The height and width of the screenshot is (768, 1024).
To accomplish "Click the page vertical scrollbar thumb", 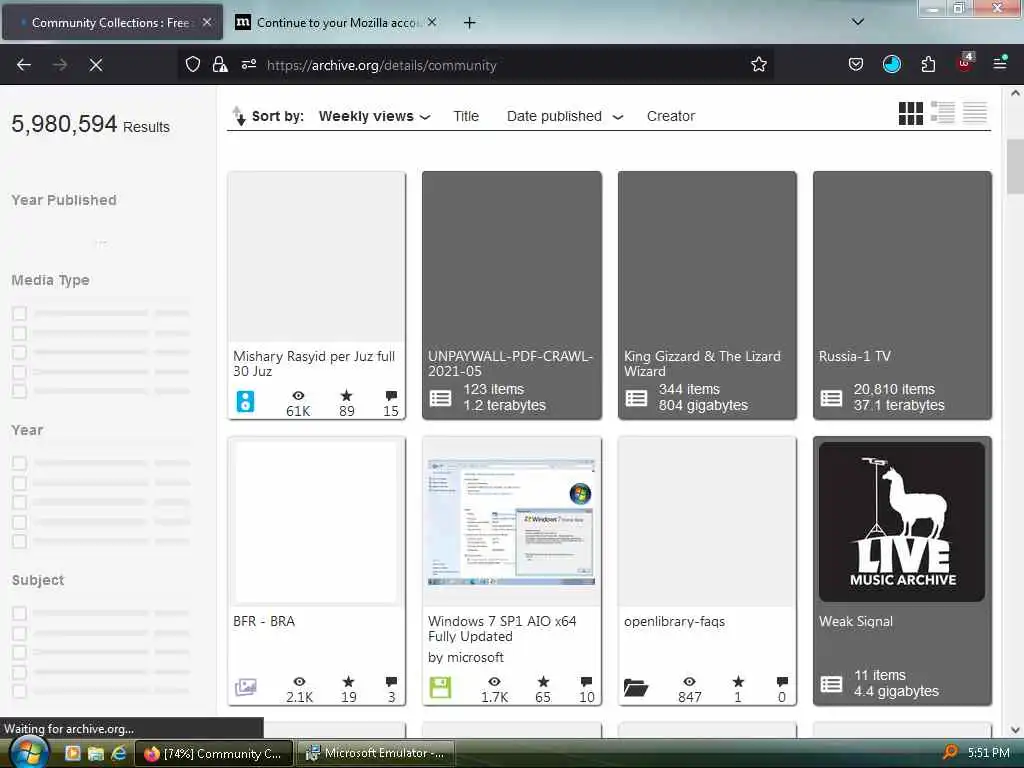I will tap(1016, 167).
